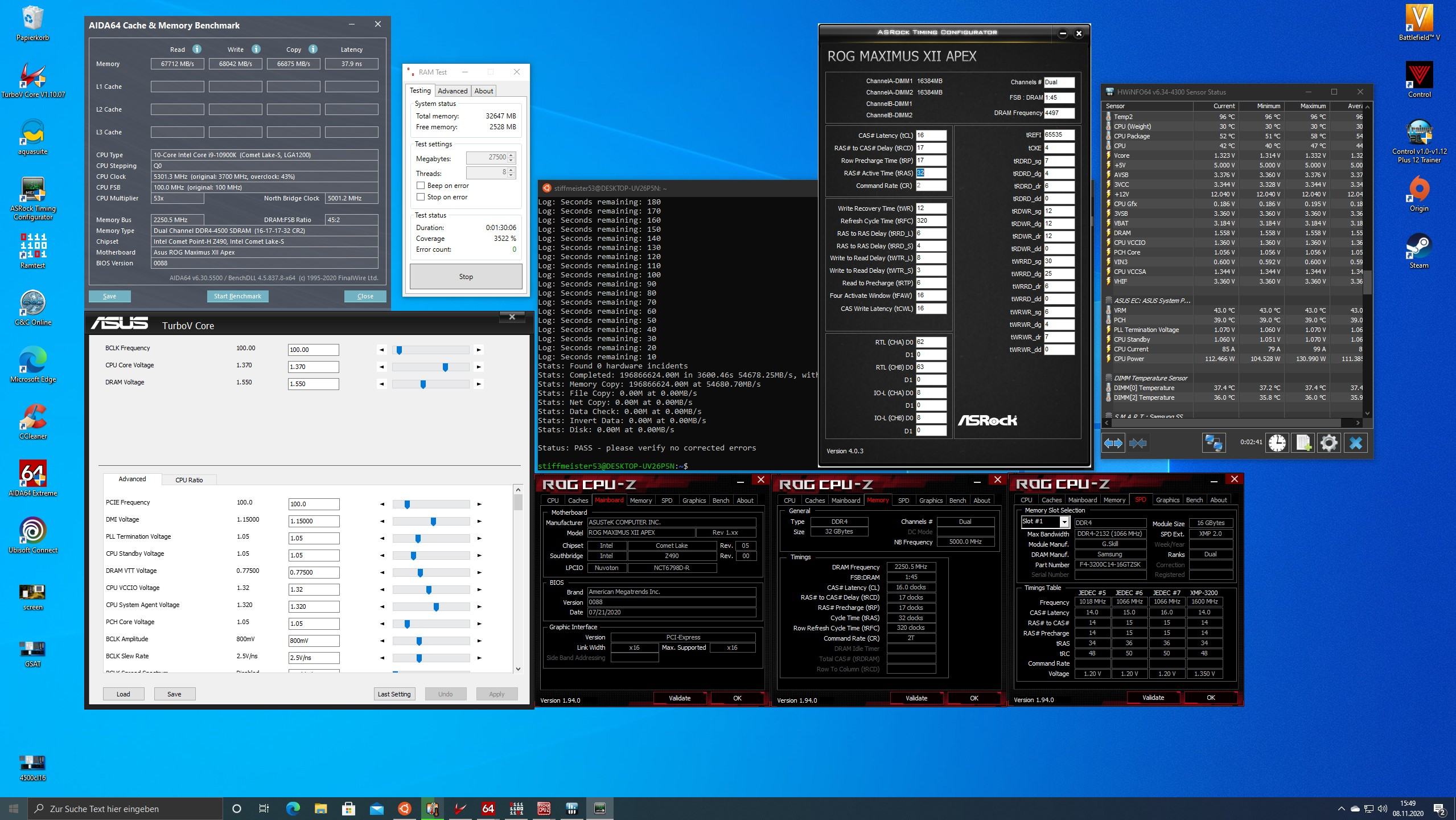Open Advanced tab in RAM Test
Screen dimensions: 1456x820
click(453, 91)
